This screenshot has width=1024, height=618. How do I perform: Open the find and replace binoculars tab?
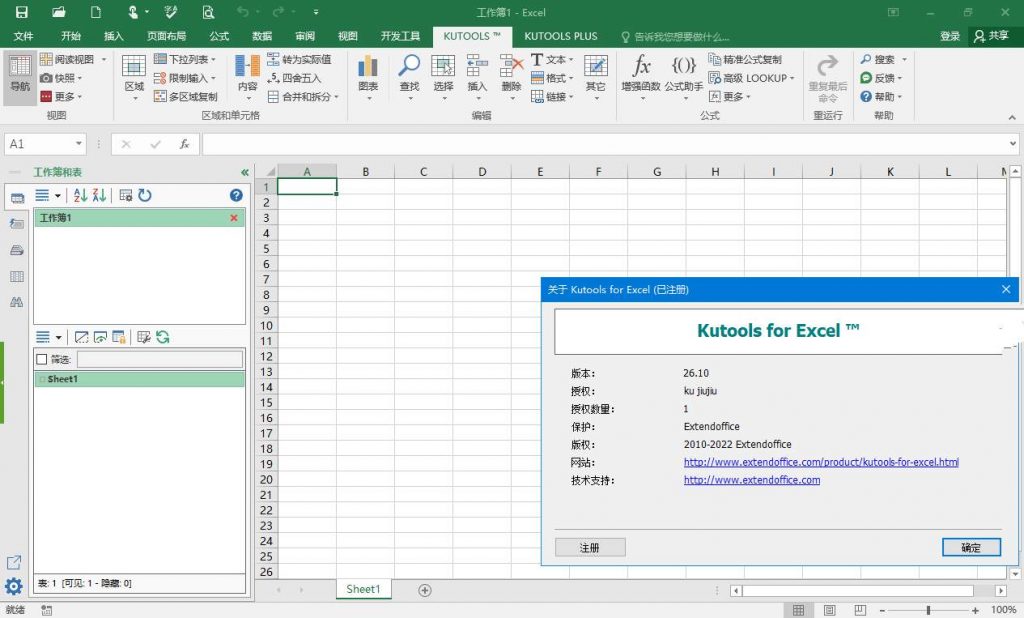pos(16,302)
